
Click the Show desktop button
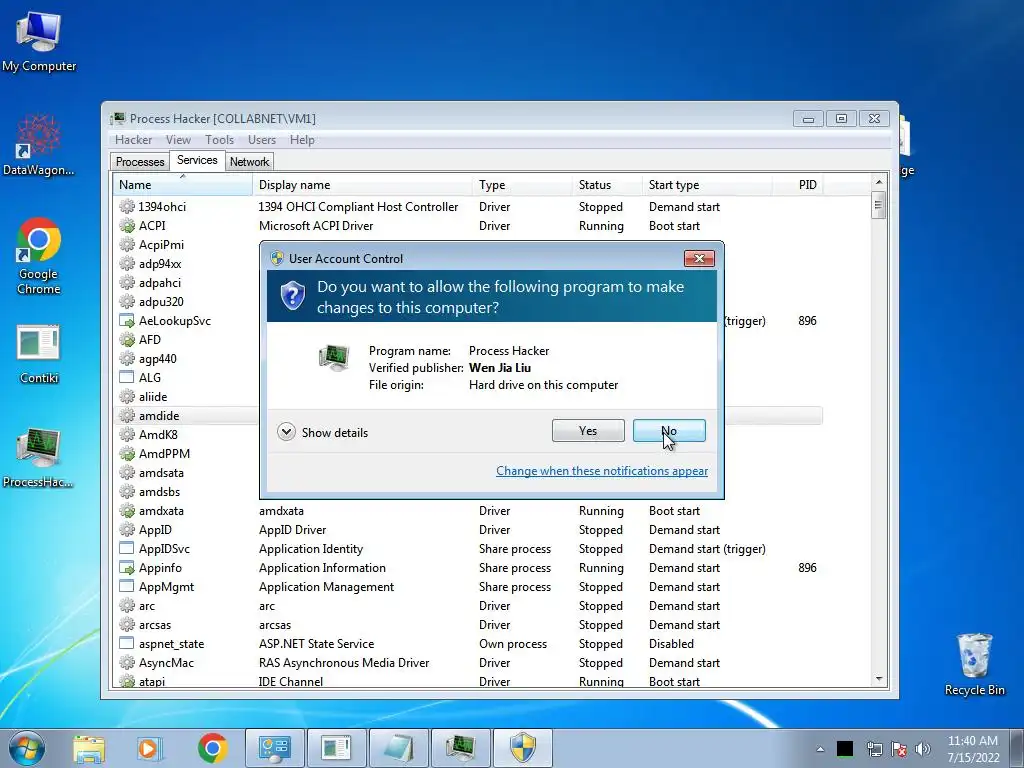pos(1017,748)
